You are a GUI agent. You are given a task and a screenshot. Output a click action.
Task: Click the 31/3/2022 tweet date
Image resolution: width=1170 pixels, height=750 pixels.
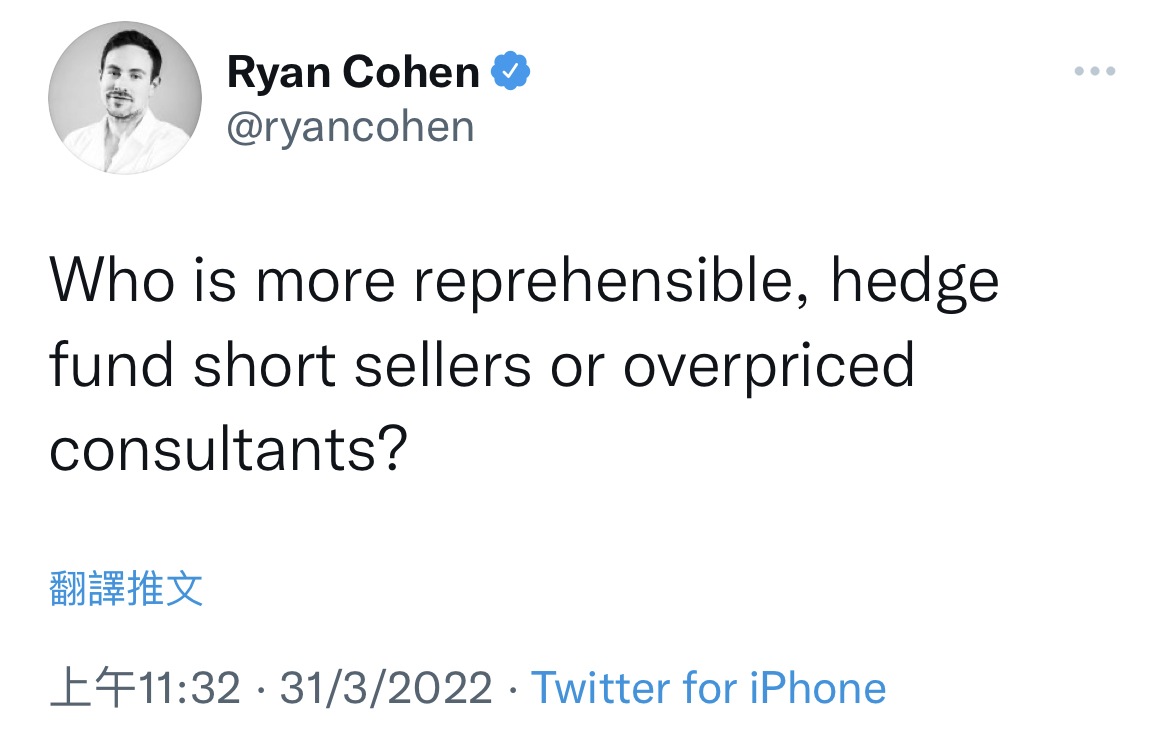coord(386,687)
